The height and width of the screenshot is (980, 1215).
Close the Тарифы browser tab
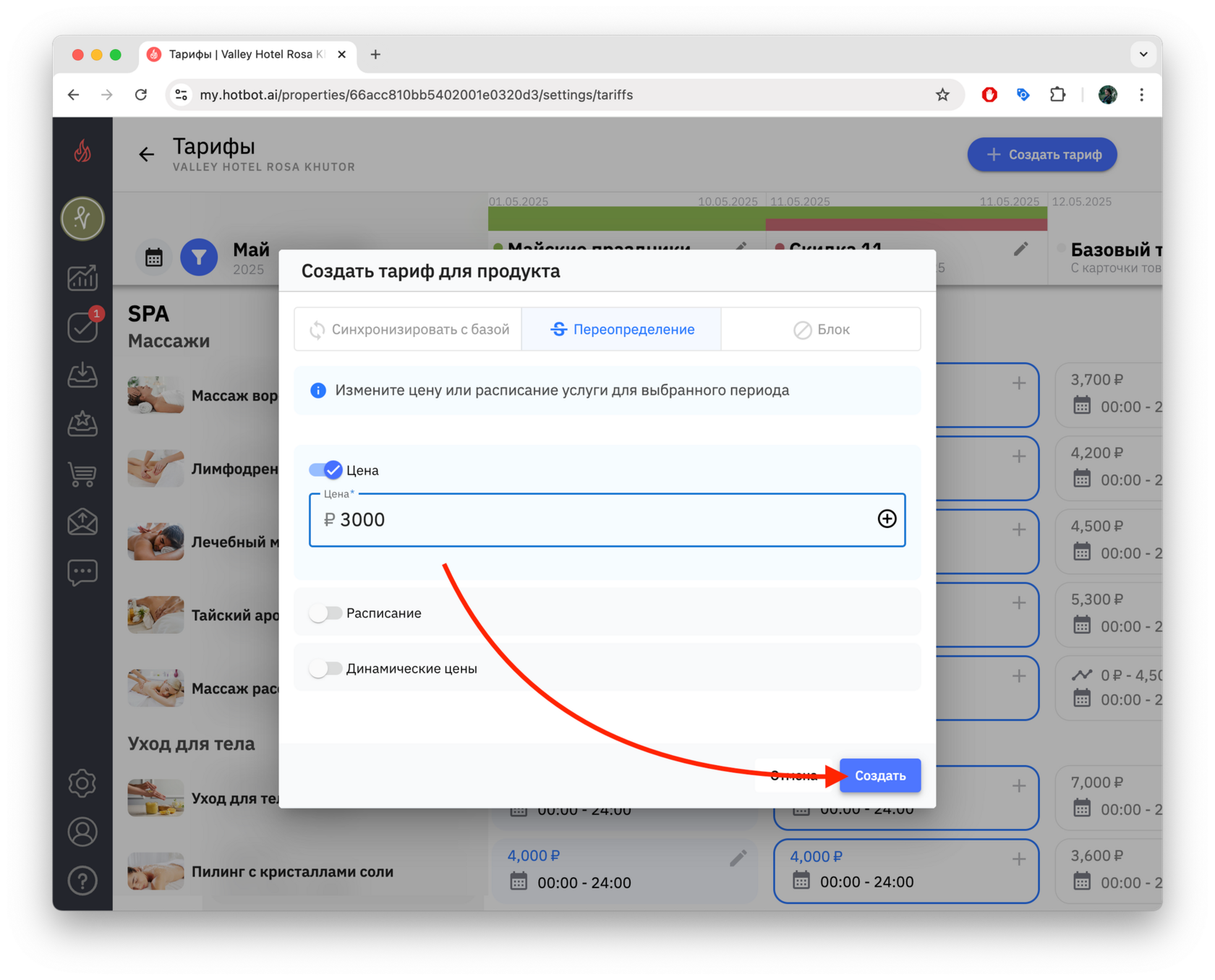(341, 54)
